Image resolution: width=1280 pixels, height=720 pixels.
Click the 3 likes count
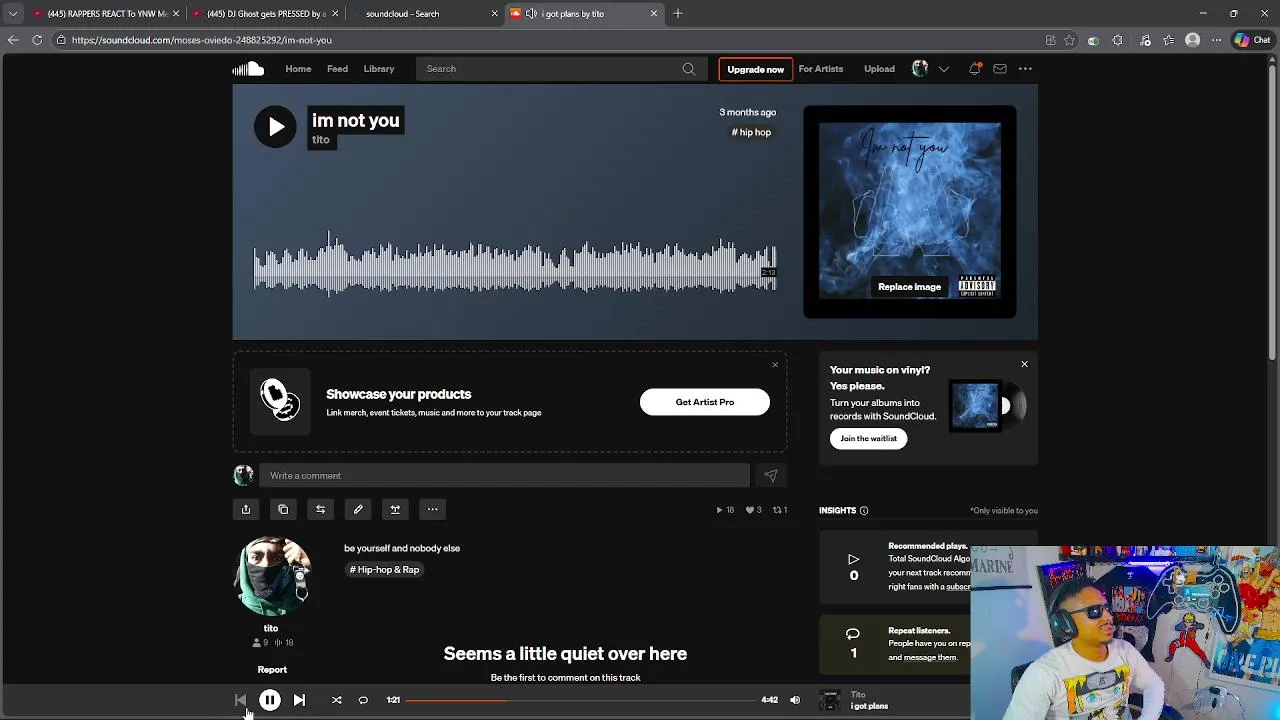[753, 510]
